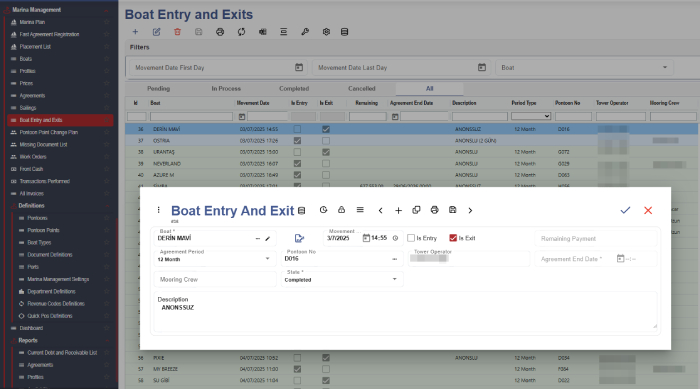The image size is (700, 389).
Task: Print the record from dialog toolbar
Action: (434, 210)
